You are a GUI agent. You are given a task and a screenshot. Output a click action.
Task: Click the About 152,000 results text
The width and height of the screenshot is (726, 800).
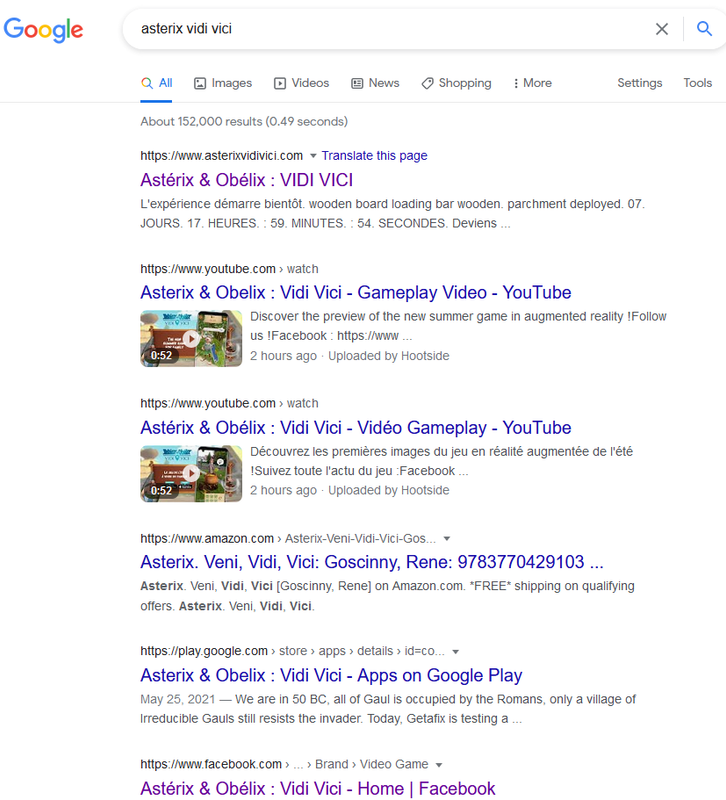(x=244, y=121)
